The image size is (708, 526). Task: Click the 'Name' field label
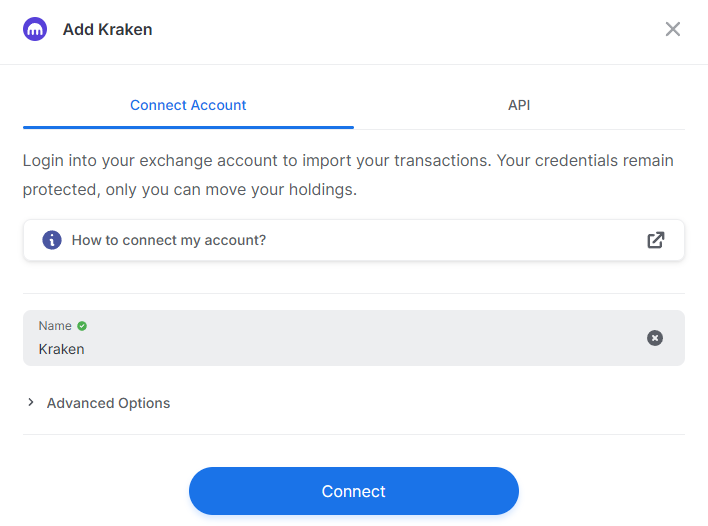click(55, 326)
